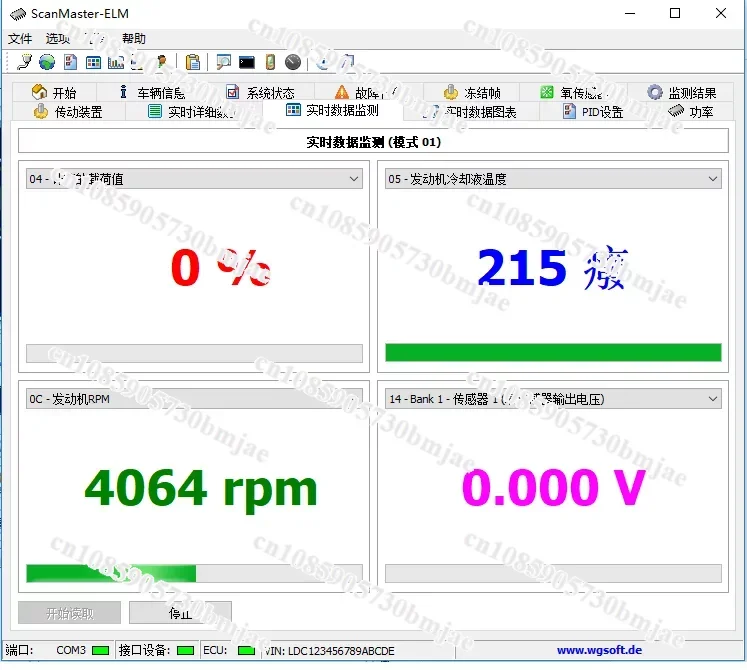Viewport: 747px width, 670px height.
Task: Open the 实时数据图表 tab
Action: (x=472, y=112)
